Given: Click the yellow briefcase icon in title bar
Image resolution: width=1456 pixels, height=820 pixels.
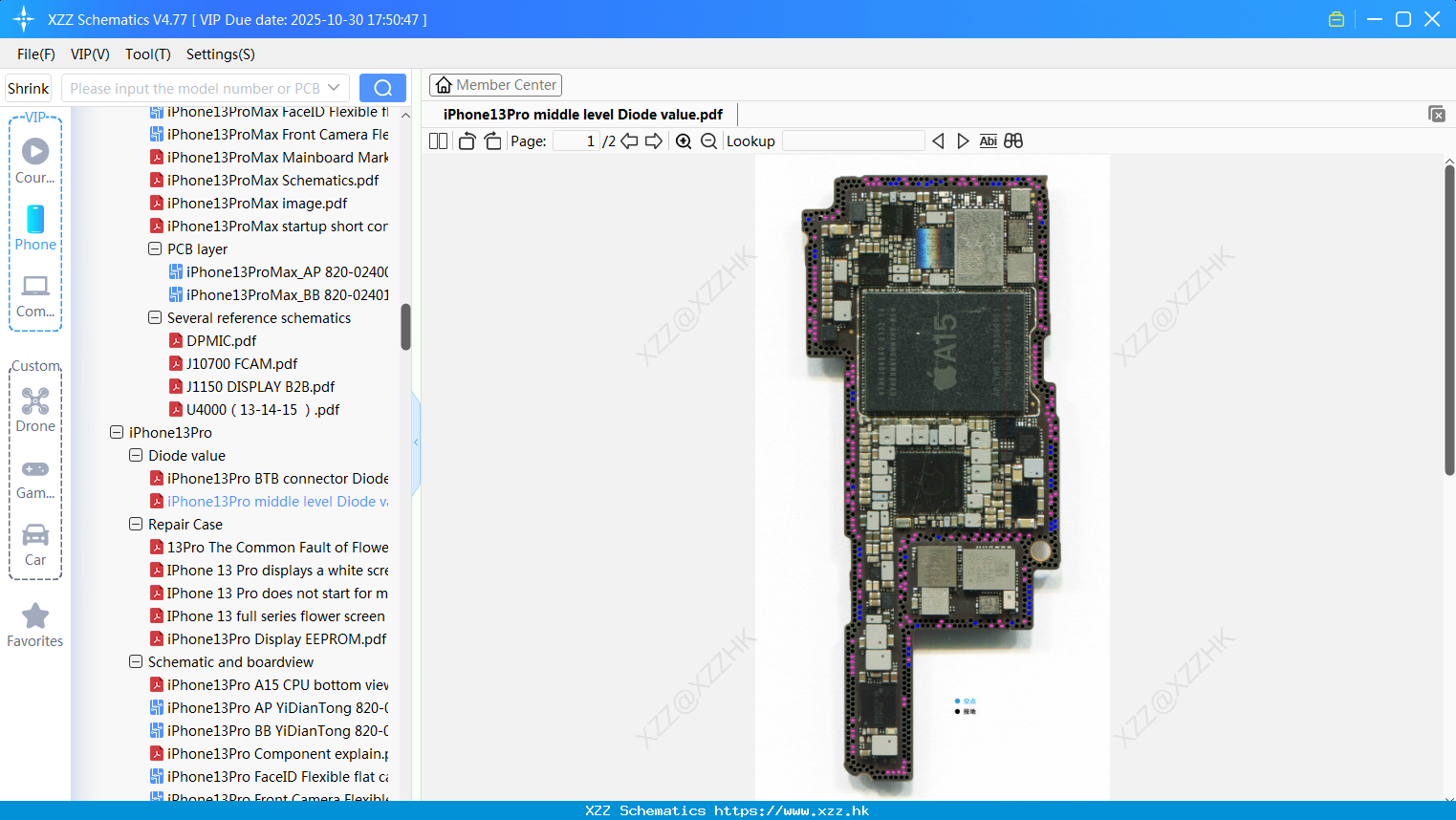Looking at the screenshot, I should point(1336,19).
